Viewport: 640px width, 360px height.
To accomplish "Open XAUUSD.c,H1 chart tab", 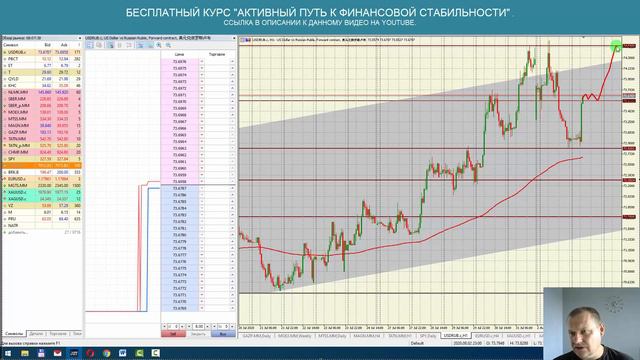I will [518, 336].
